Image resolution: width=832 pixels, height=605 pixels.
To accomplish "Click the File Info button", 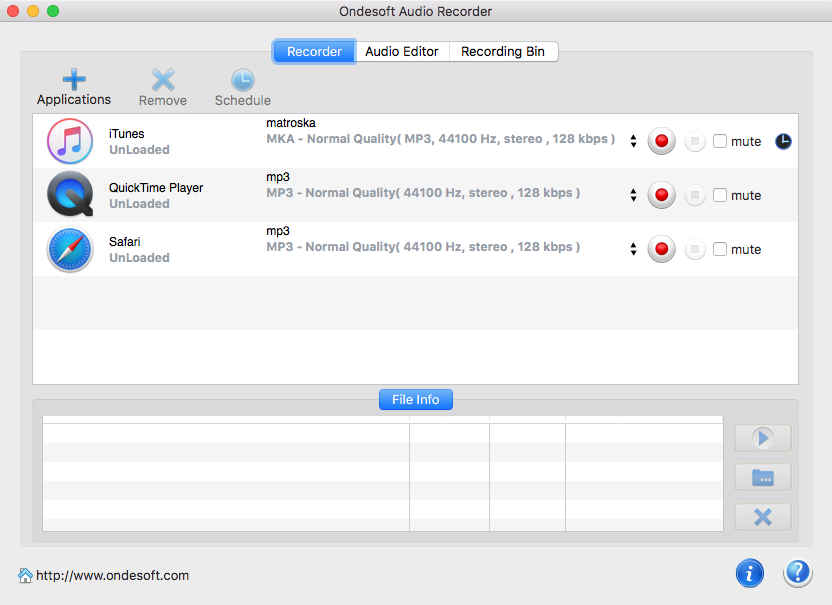I will tap(415, 400).
